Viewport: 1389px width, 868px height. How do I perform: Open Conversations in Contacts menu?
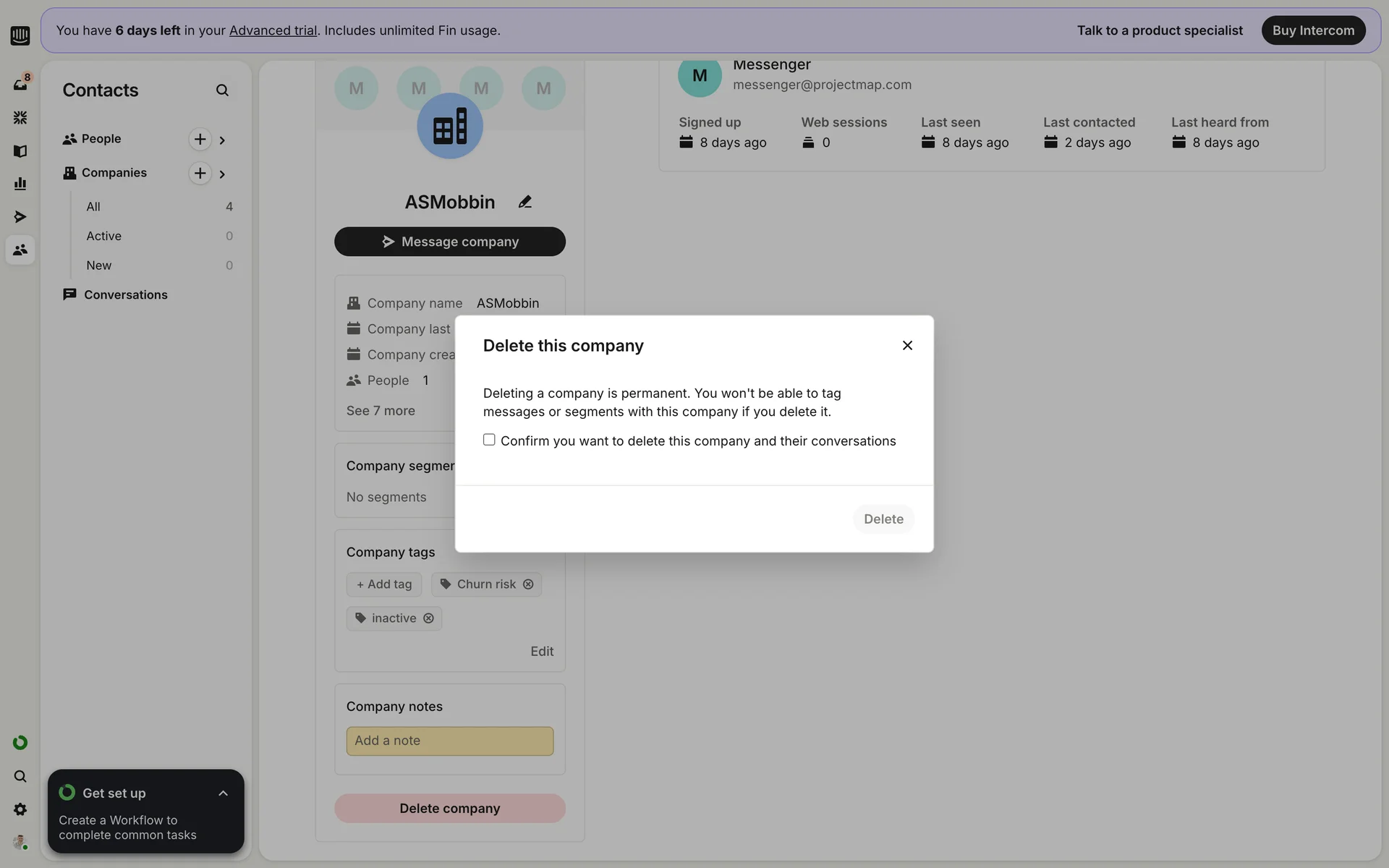[125, 294]
